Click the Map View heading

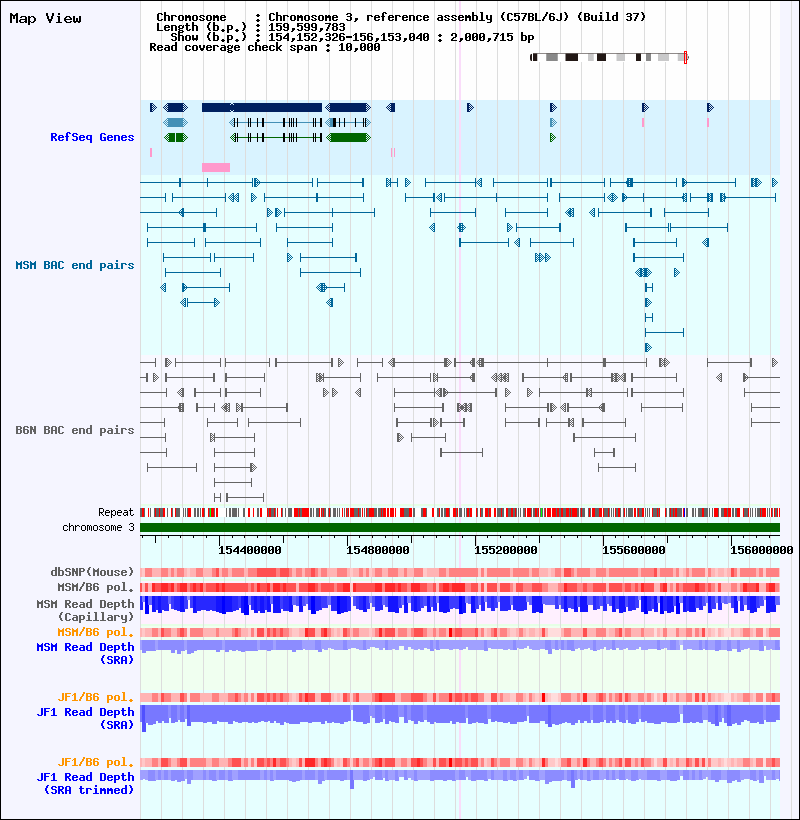(45, 18)
